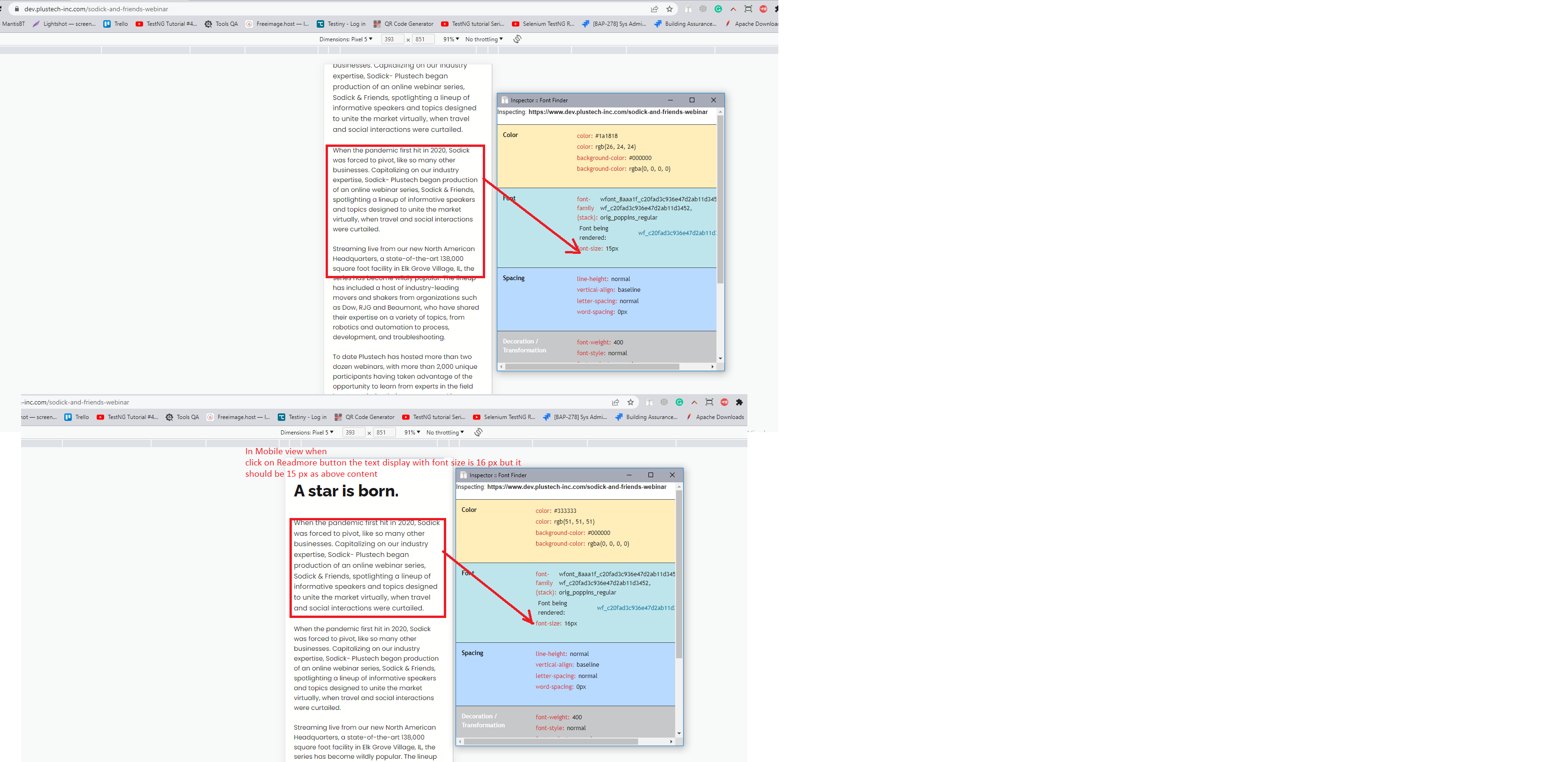Click the inspected URL in upper Font Finder
Image resolution: width=1568 pixels, height=762 pixels.
(x=618, y=112)
